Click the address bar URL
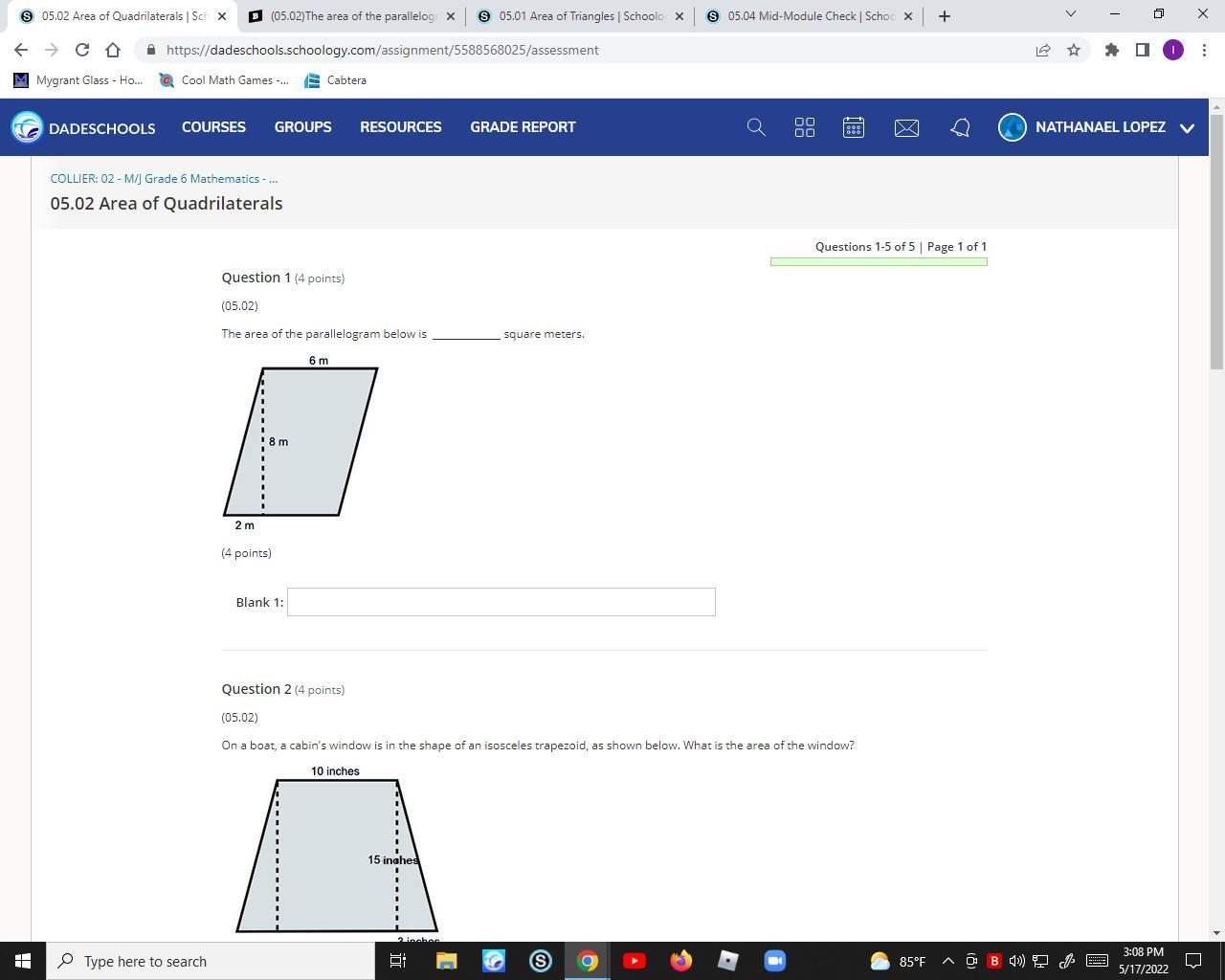The image size is (1225, 980). tap(382, 50)
